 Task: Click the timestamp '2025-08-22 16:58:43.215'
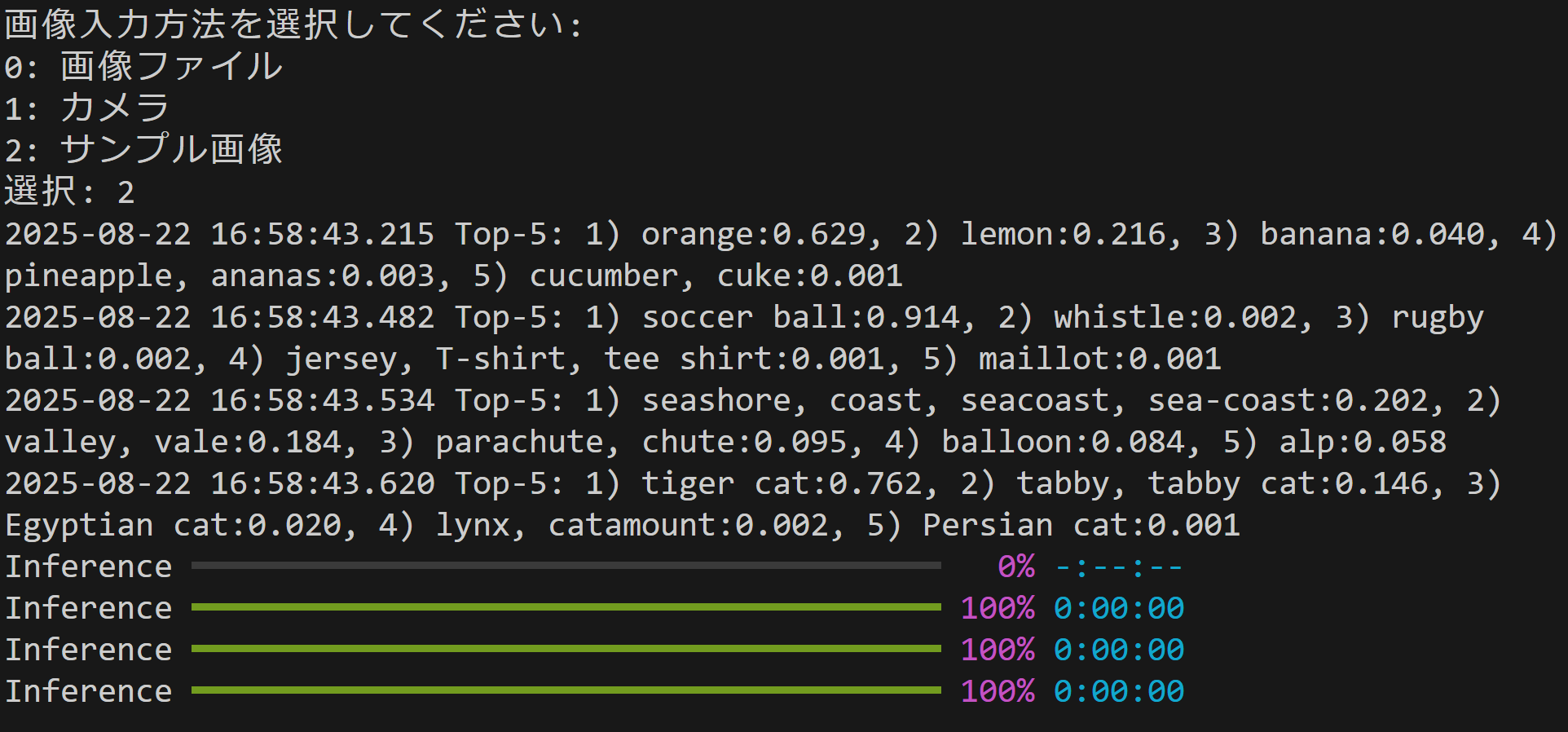220,234
